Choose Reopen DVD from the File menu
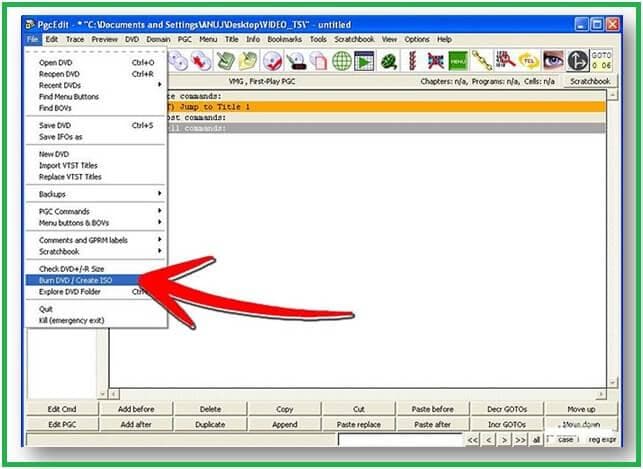643x469 pixels. pyautogui.click(x=95, y=74)
